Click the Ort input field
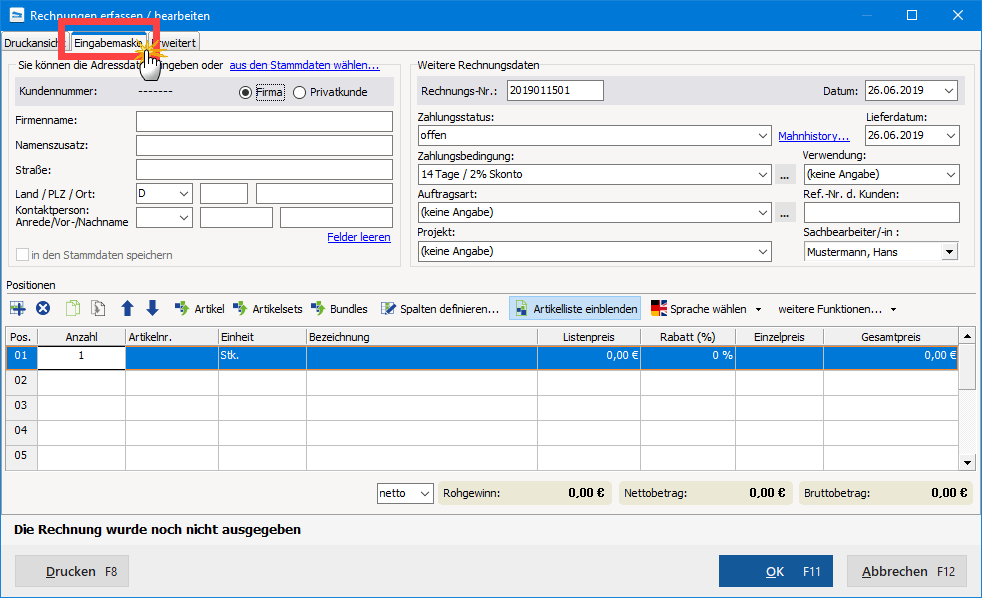 coord(324,193)
